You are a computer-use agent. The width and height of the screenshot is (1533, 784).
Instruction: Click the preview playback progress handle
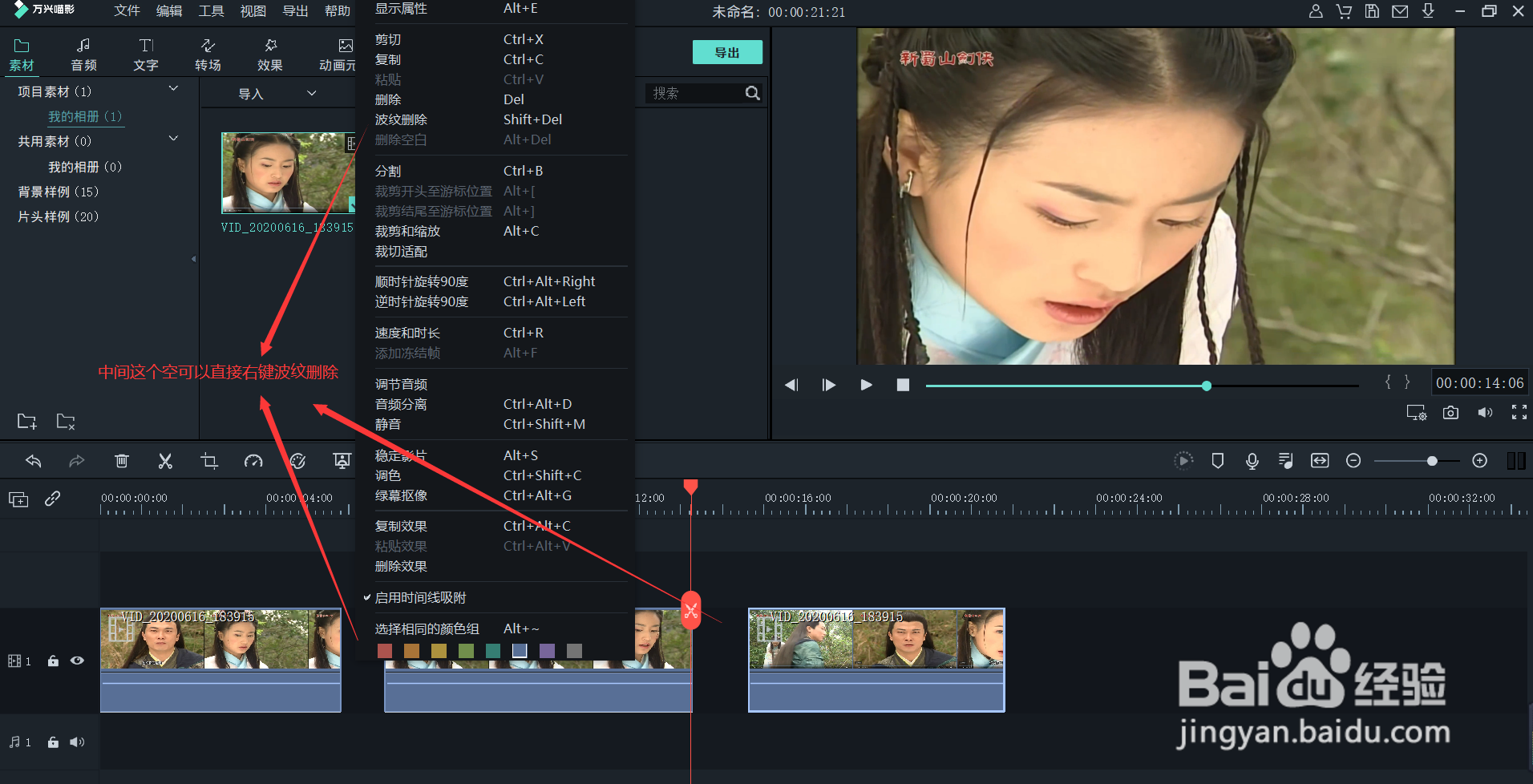tap(1206, 386)
